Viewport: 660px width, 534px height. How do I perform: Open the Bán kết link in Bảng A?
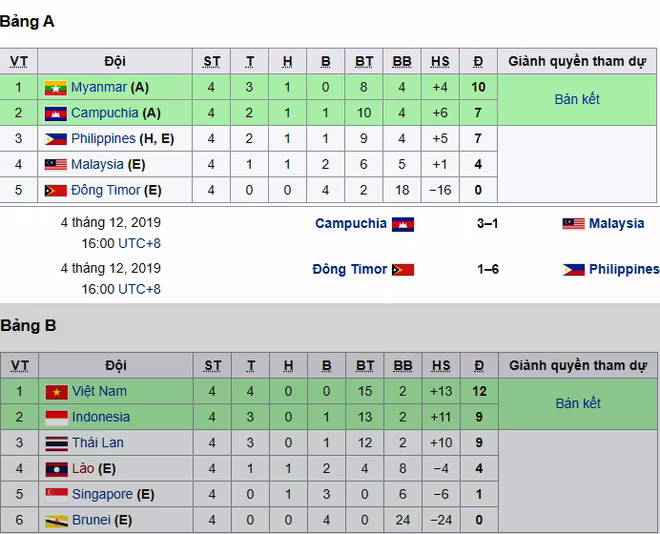(577, 99)
